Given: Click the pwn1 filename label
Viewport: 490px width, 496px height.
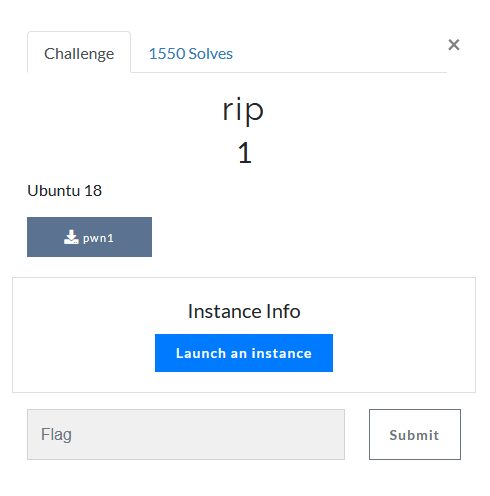Looking at the screenshot, I should (98, 238).
